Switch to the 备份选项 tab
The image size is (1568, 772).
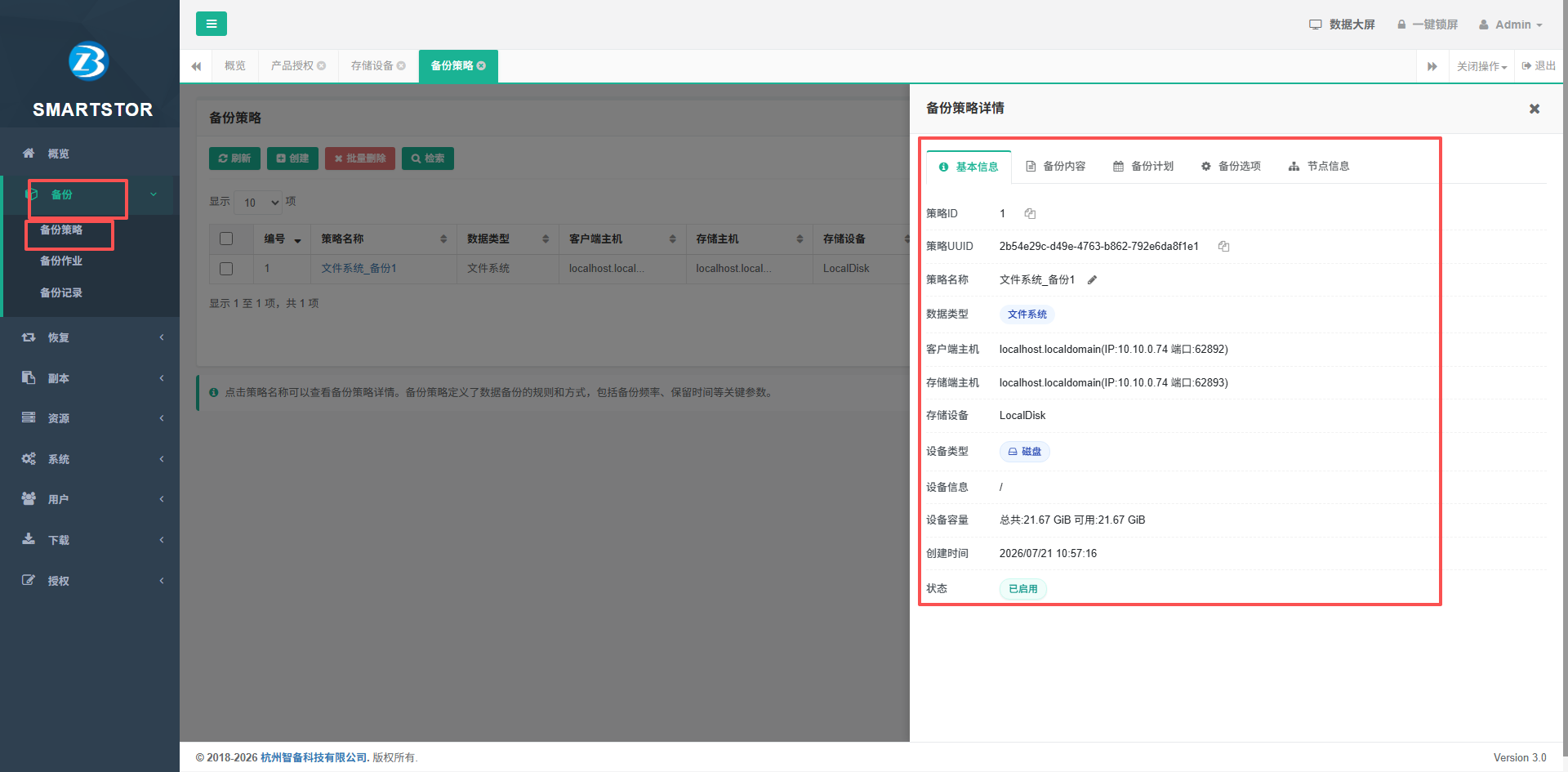pyautogui.click(x=1231, y=166)
